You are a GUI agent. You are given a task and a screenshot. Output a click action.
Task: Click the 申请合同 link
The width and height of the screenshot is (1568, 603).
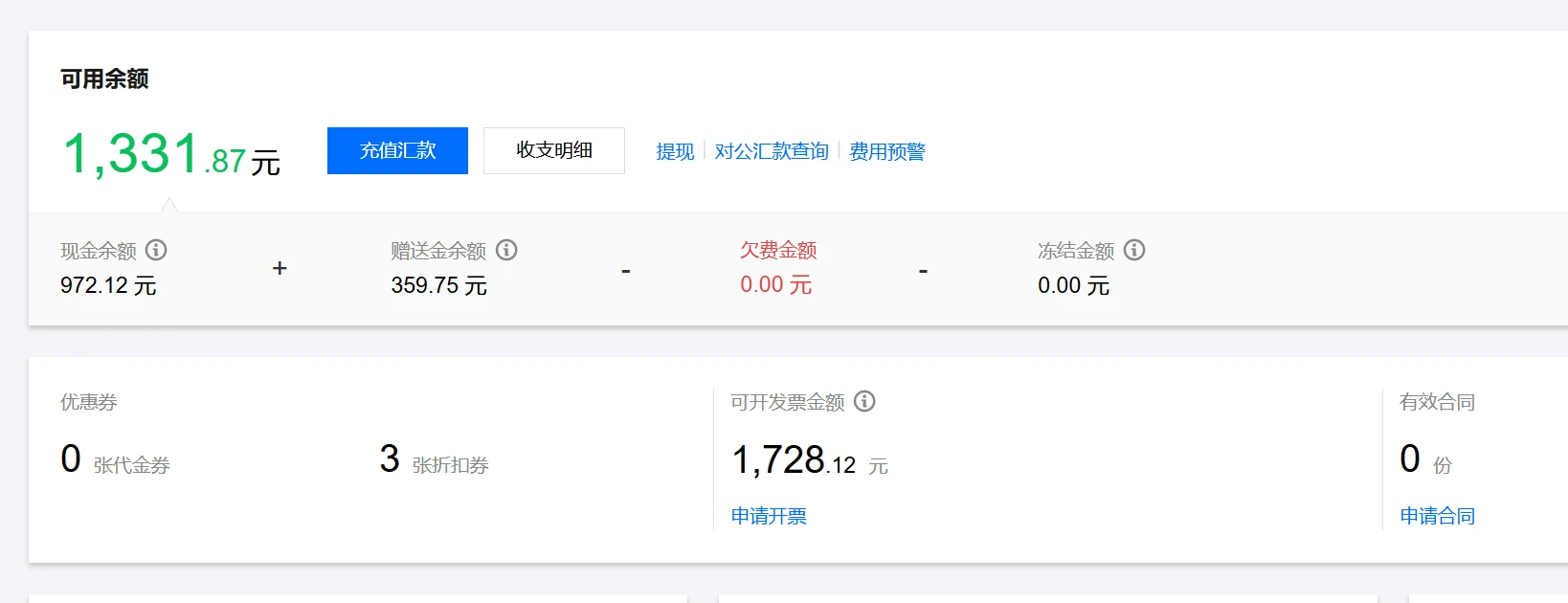click(x=1437, y=516)
